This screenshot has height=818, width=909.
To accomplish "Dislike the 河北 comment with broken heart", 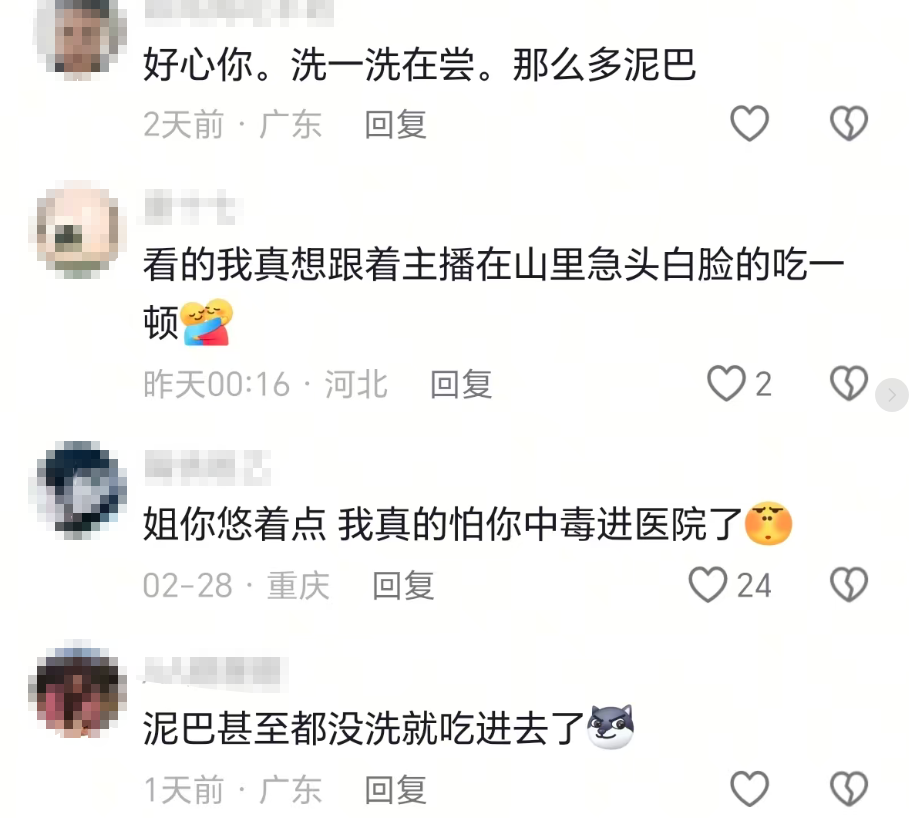I will point(849,383).
